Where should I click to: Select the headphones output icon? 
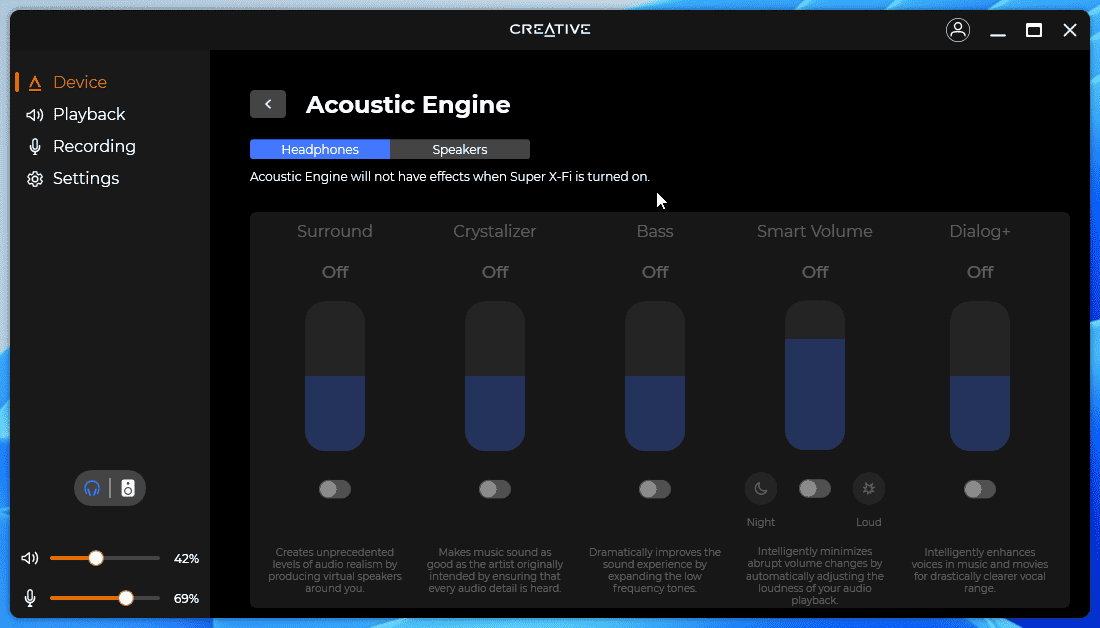(93, 488)
